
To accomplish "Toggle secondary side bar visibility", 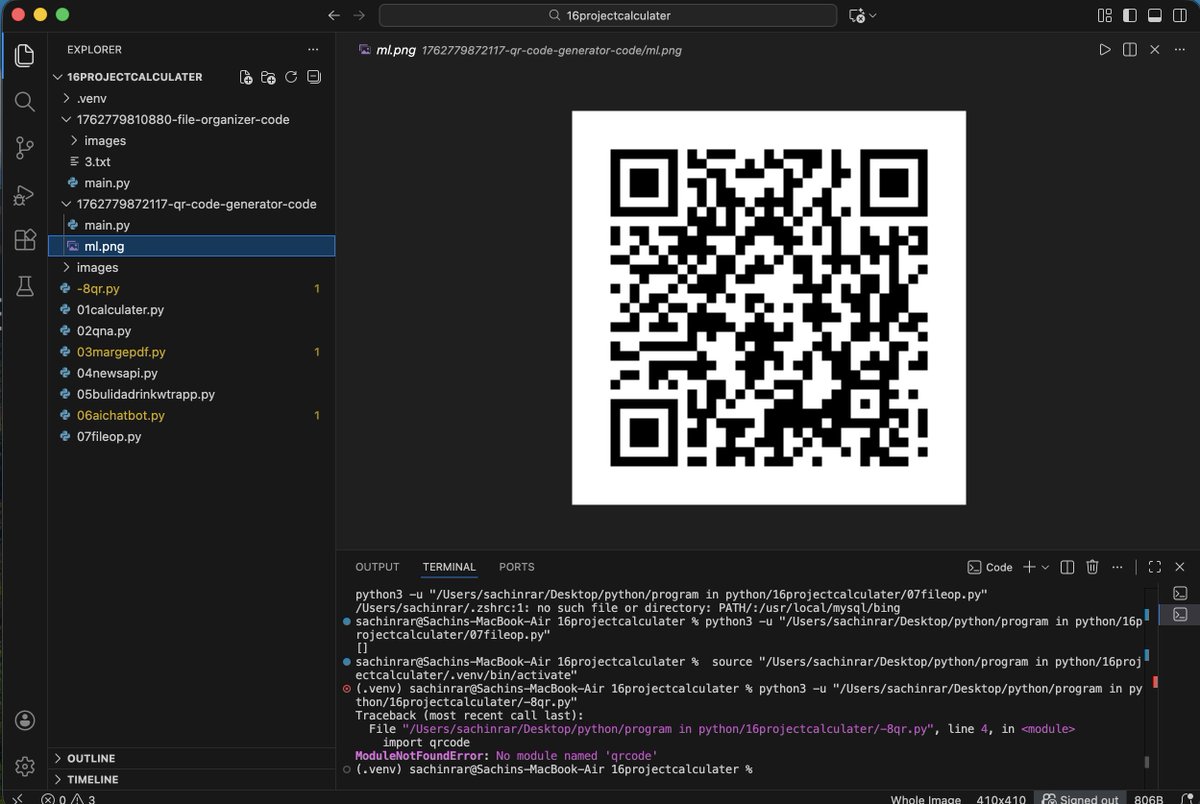I will [x=1180, y=15].
